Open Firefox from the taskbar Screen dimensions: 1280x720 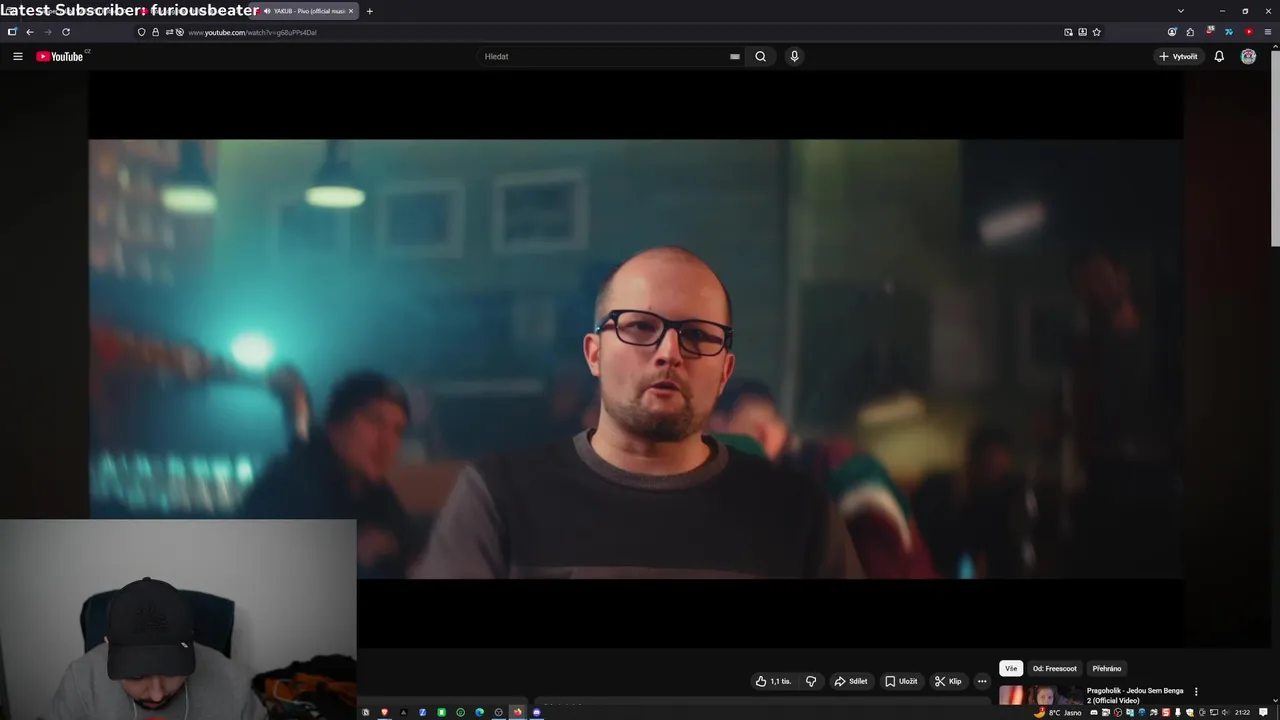(x=517, y=712)
